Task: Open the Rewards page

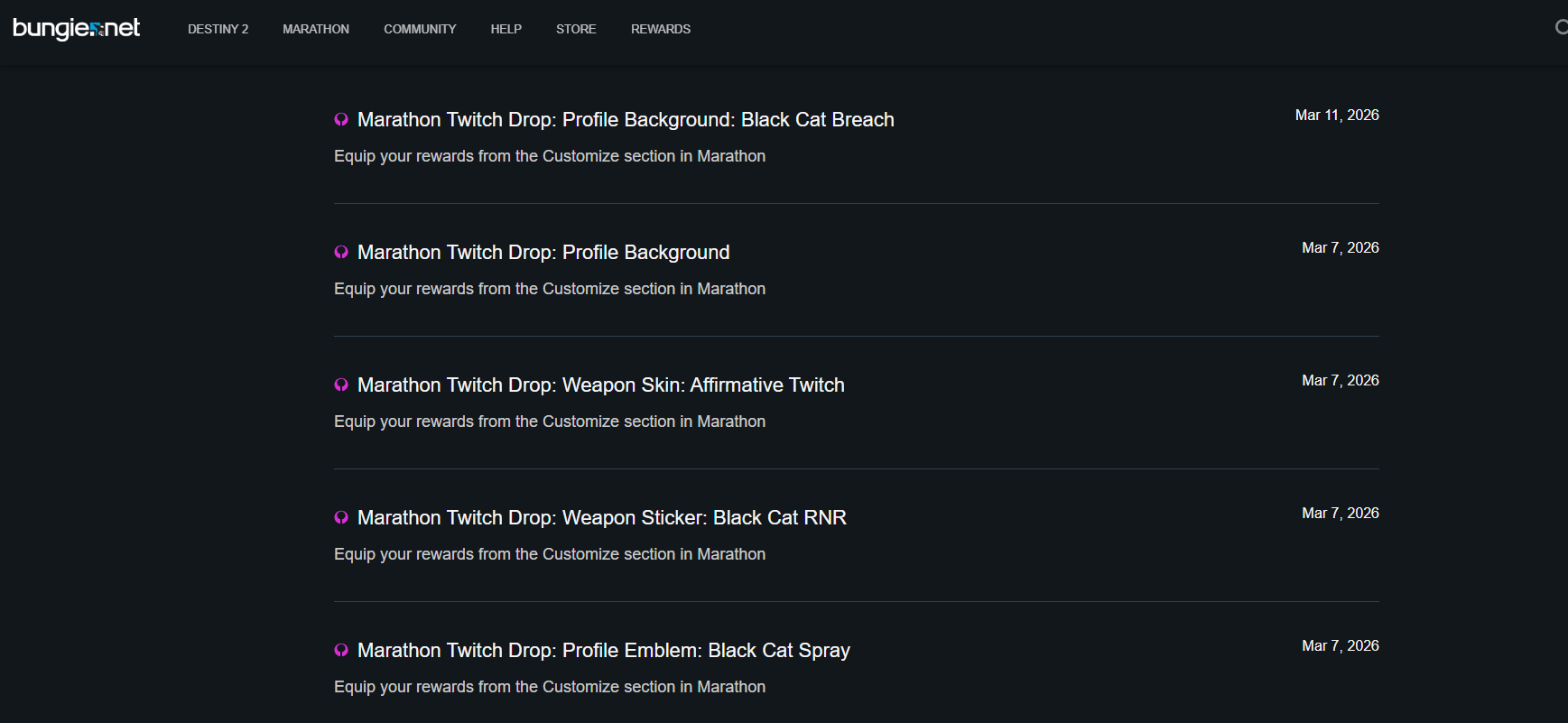Action: coord(661,29)
